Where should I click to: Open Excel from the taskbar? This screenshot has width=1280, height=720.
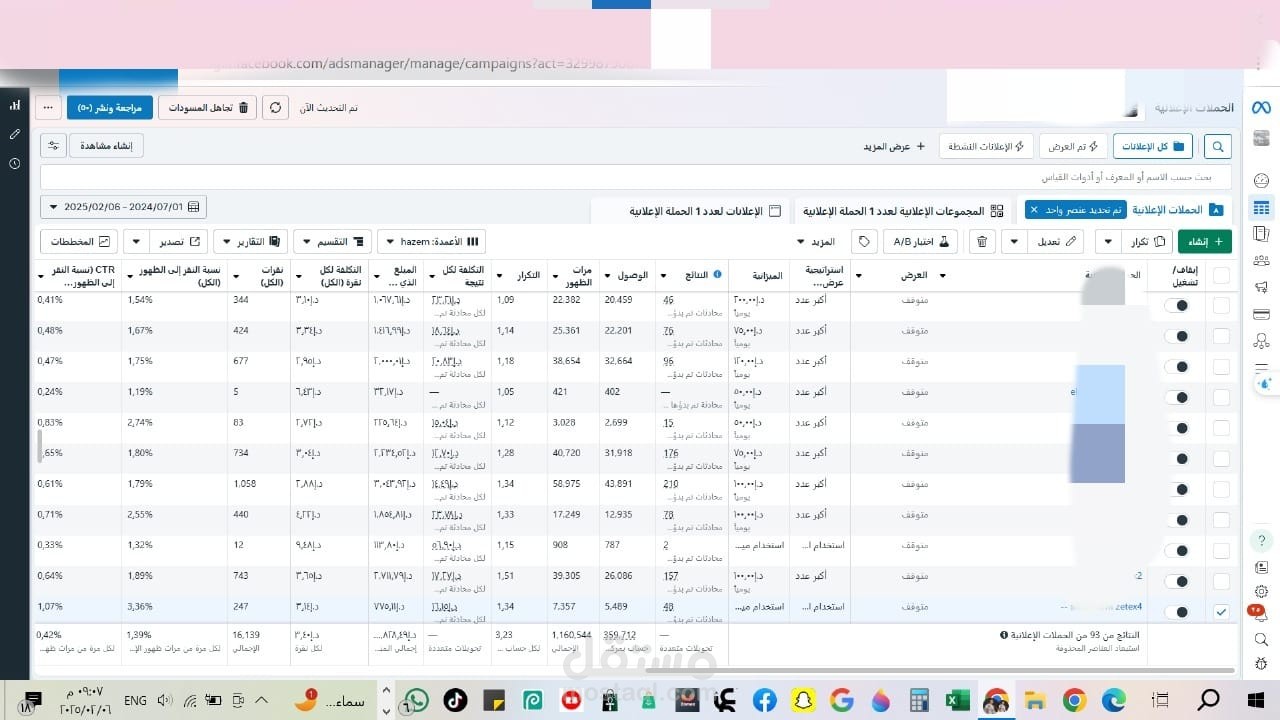[x=958, y=700]
